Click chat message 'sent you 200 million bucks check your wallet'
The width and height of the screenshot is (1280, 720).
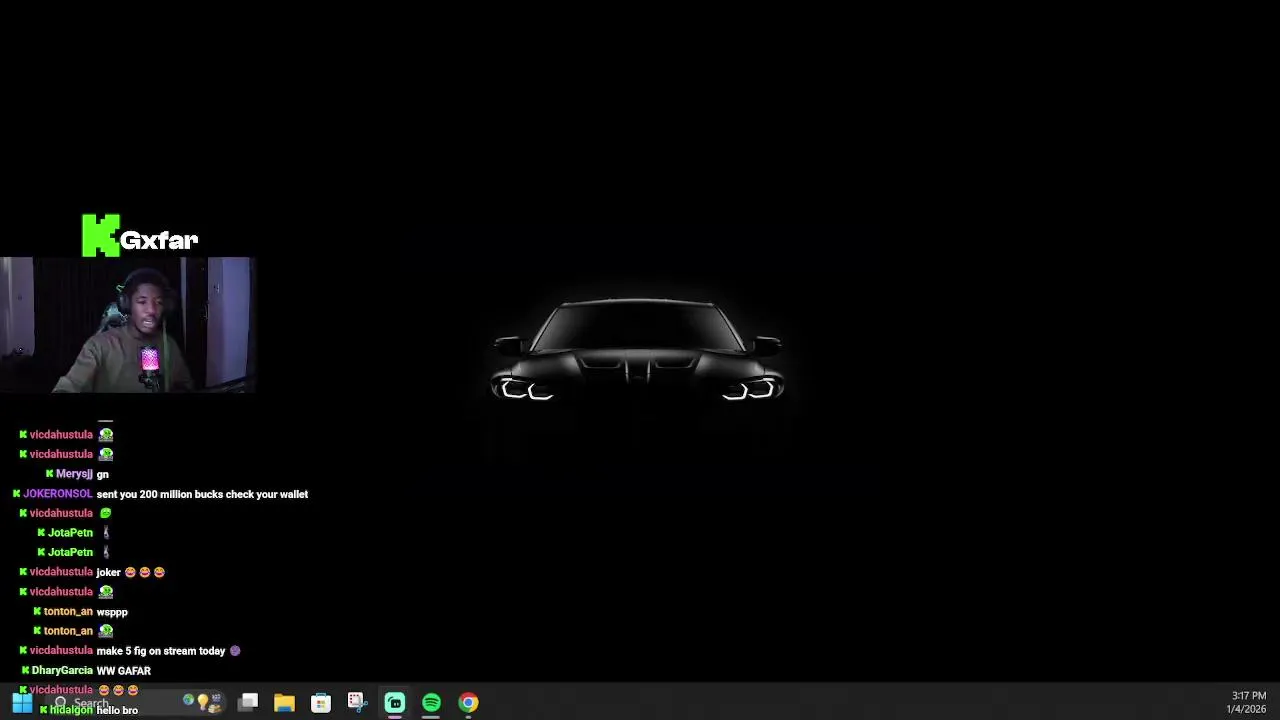click(202, 494)
